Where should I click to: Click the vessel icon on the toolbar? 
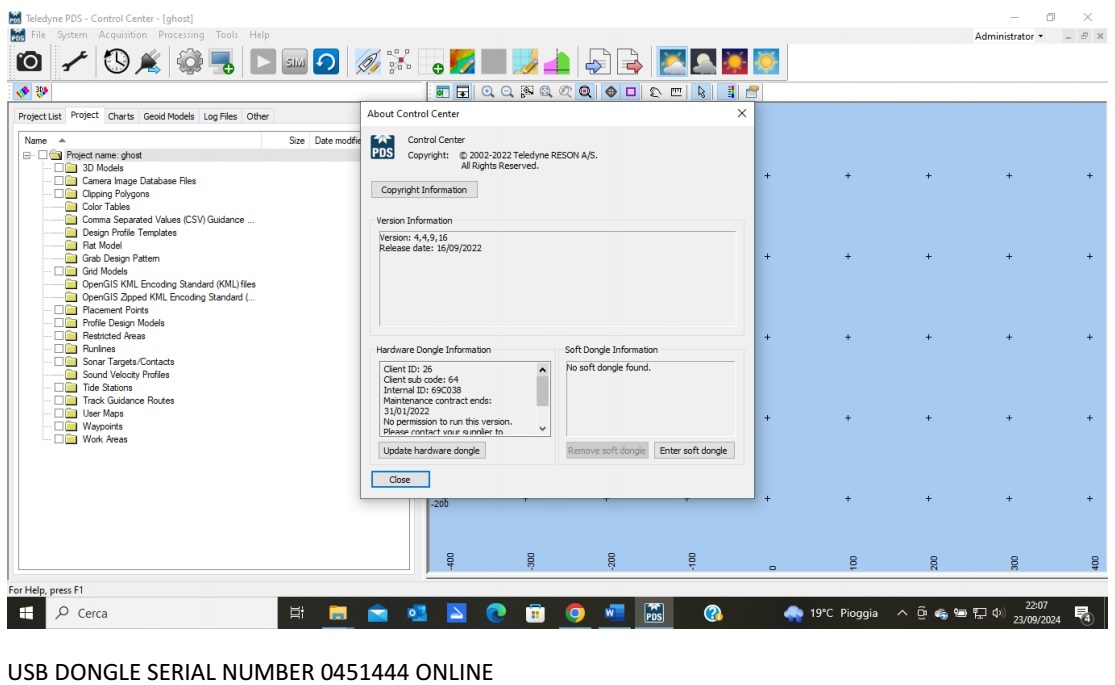[x=366, y=62]
